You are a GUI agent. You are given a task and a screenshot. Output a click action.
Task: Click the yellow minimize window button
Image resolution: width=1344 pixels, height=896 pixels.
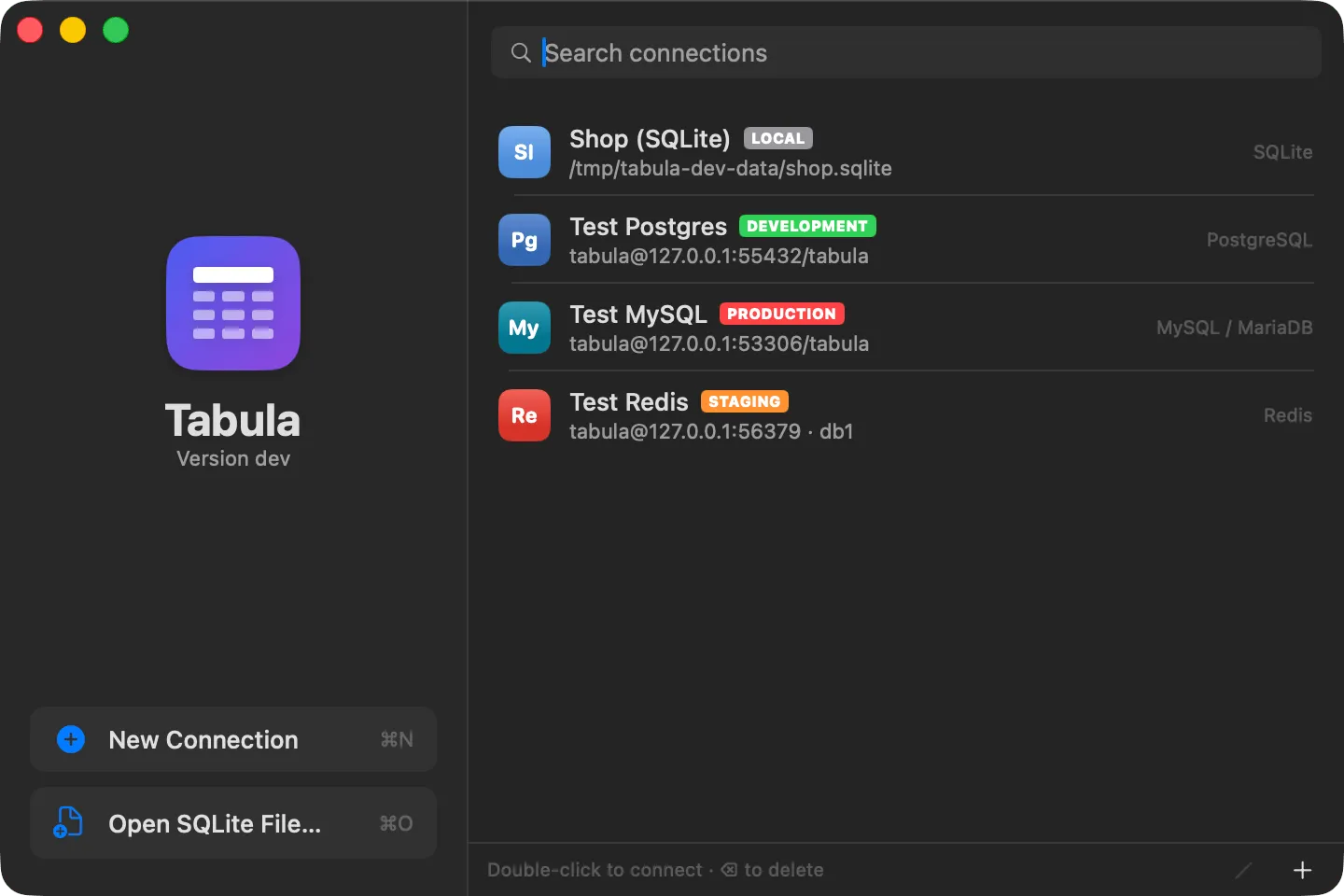point(73,30)
